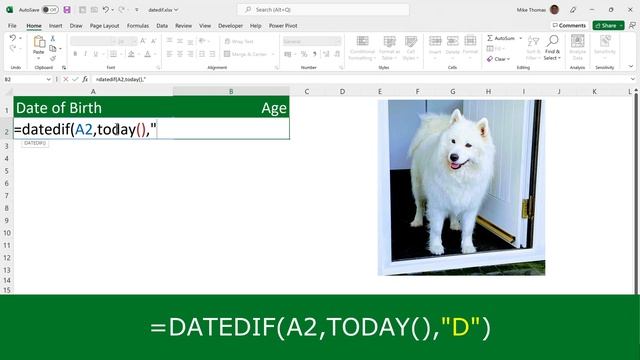Click the red Cancel X in formula bar
The image size is (640, 360).
coord(66,79)
